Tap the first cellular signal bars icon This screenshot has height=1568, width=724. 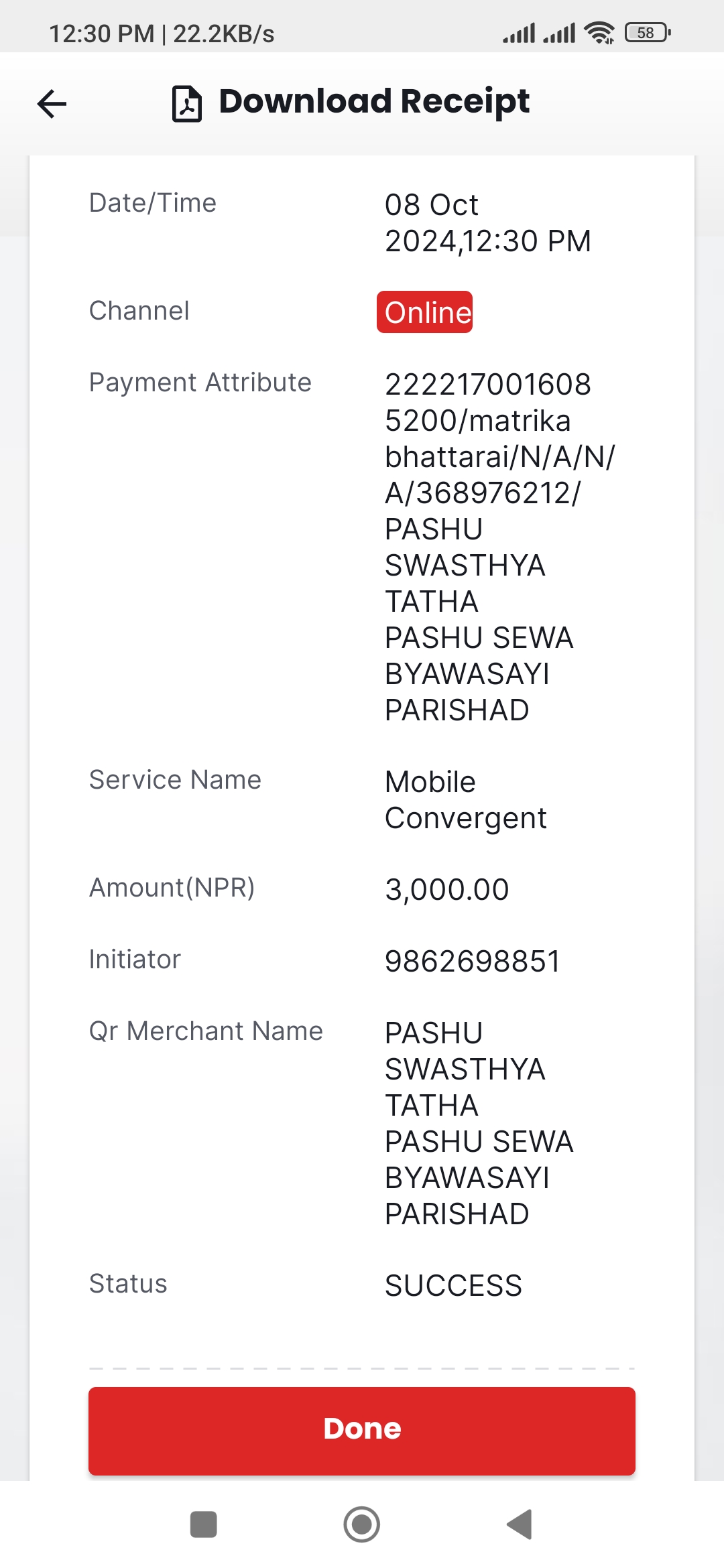[520, 33]
